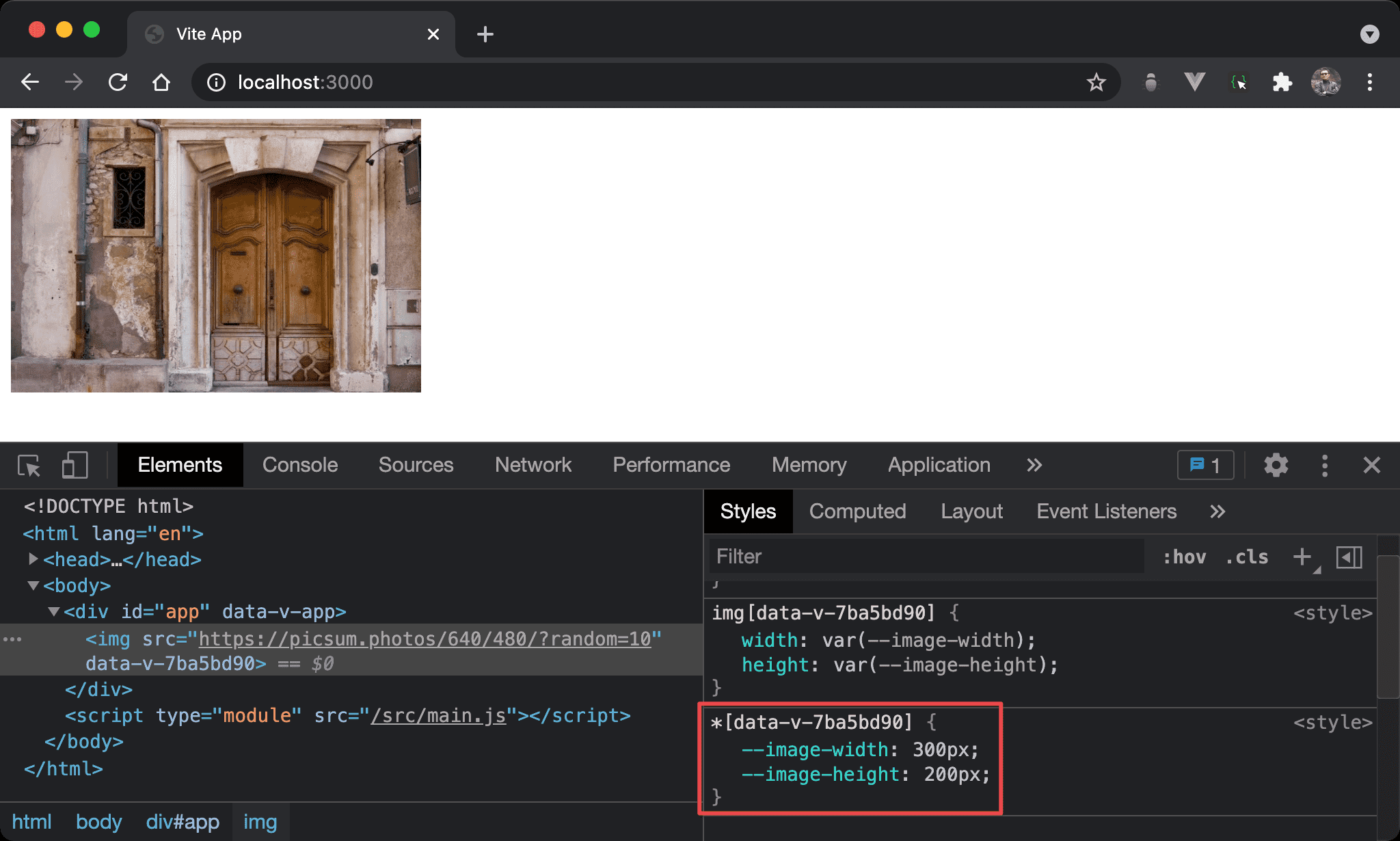This screenshot has height=841, width=1400.
Task: Toggle the computed styles sidebar pane icon
Action: (1349, 557)
